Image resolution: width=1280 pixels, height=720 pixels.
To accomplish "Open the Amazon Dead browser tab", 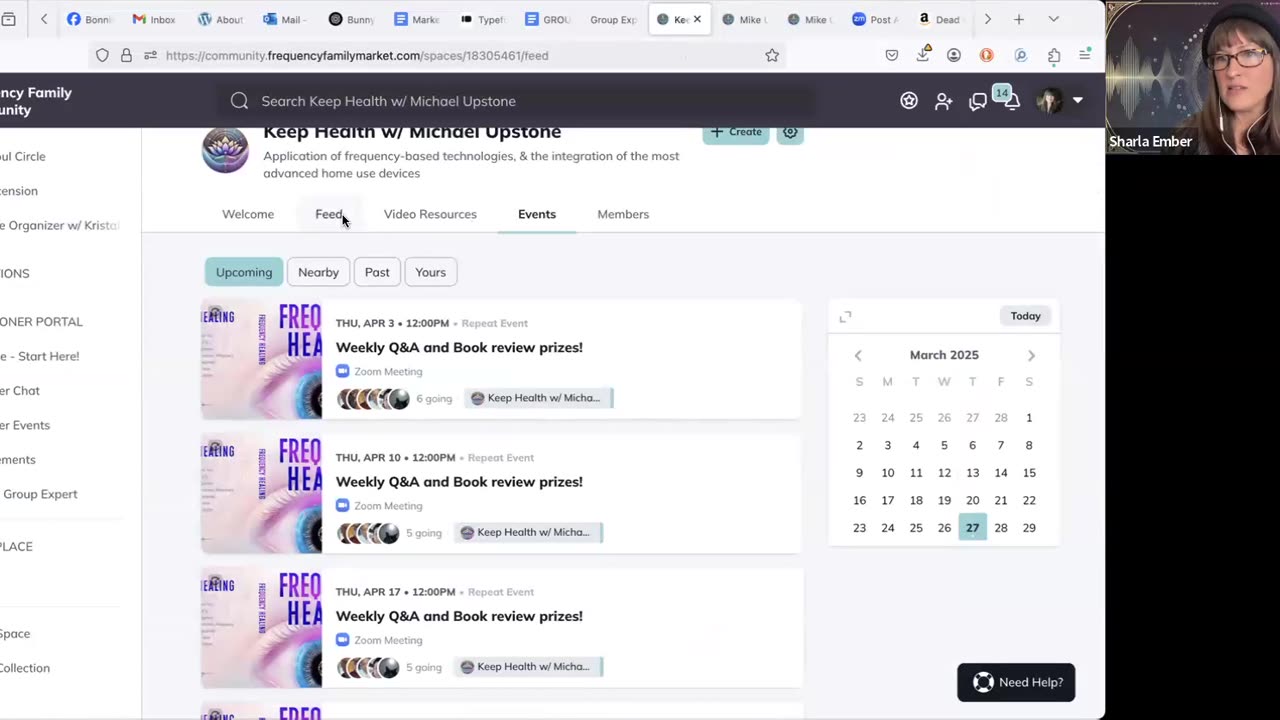I will pos(940,19).
